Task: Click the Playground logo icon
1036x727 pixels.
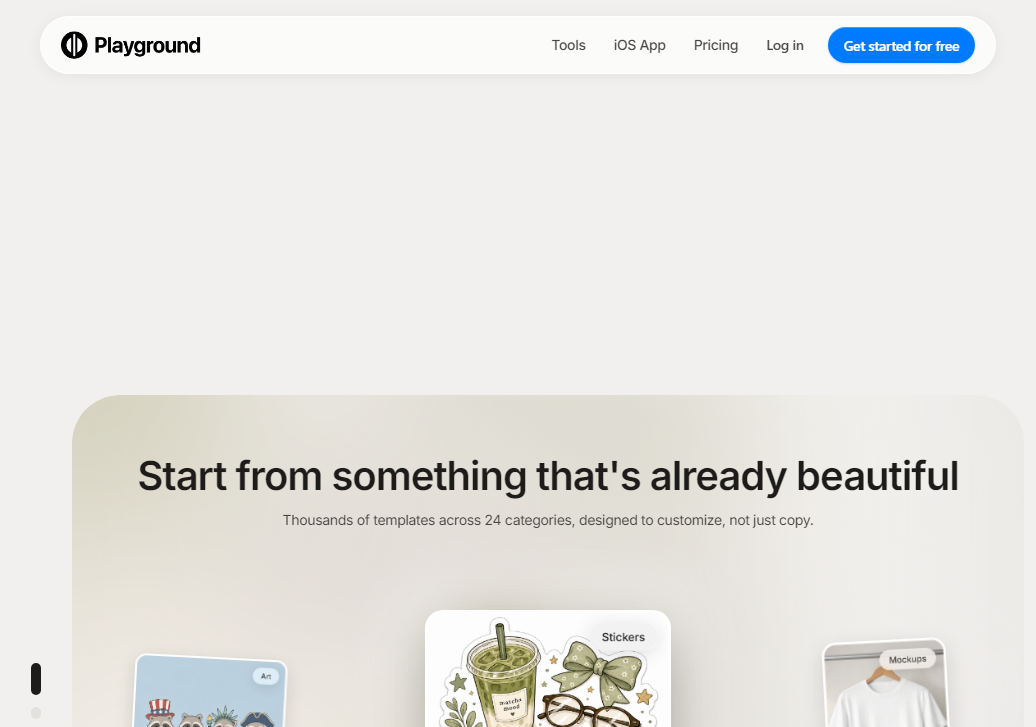Action: 74,45
